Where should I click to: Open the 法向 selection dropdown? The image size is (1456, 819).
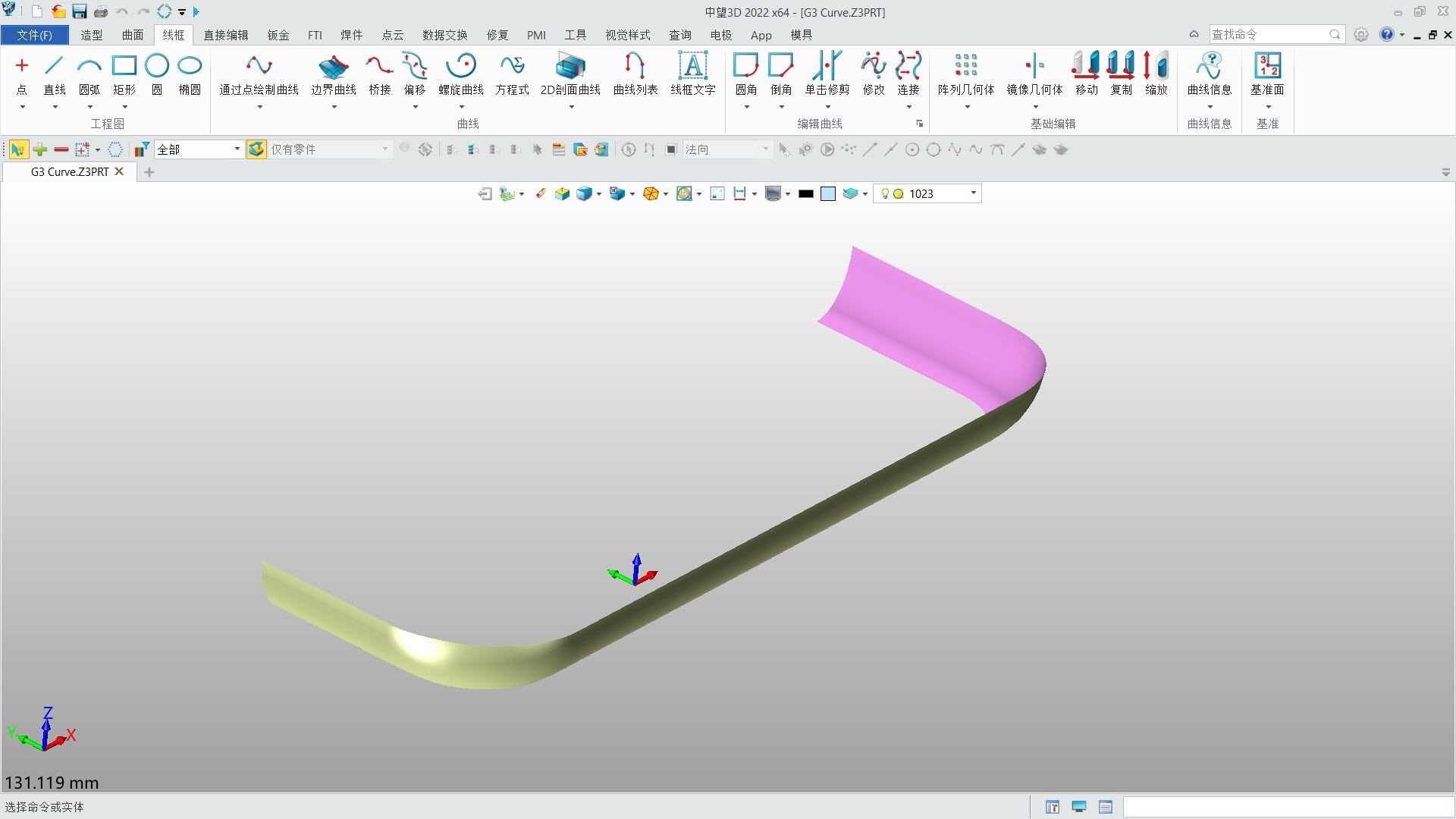click(x=764, y=149)
